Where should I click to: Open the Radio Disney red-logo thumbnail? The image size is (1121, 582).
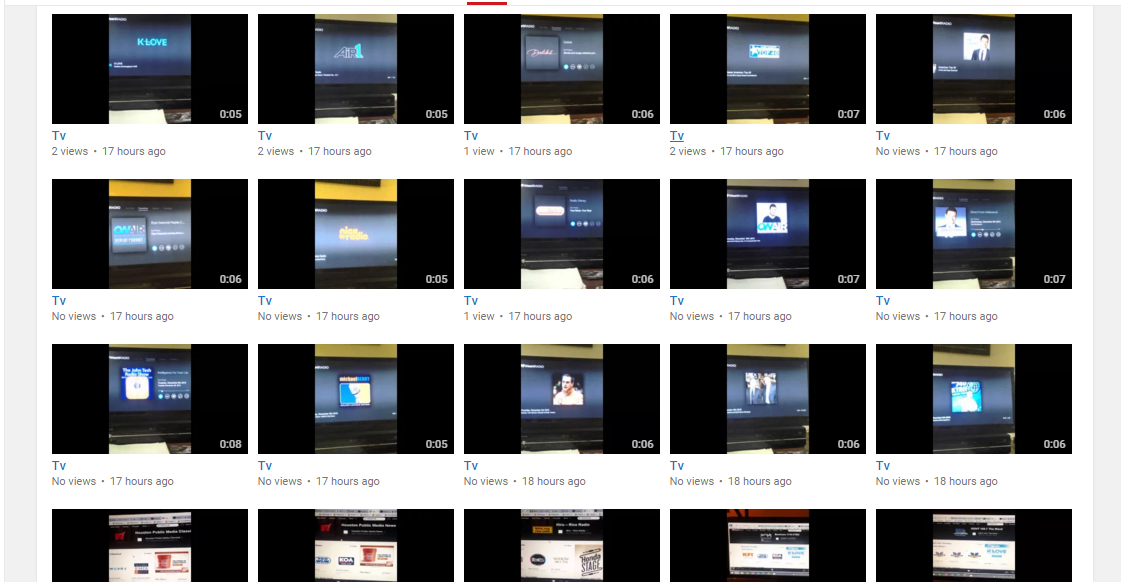(562, 234)
